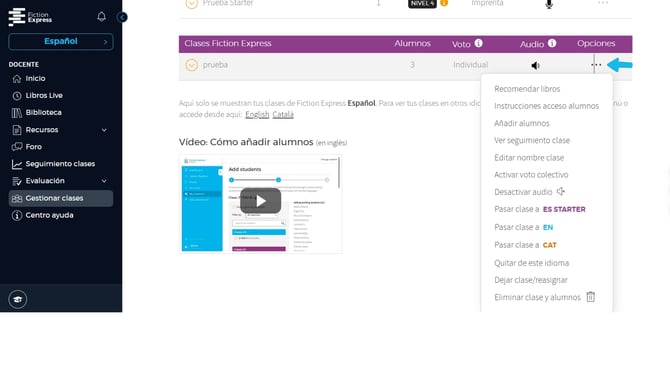This screenshot has height=376, width=670.
Task: Click the chat bubbles icon beside Foro
Action: coord(17,147)
